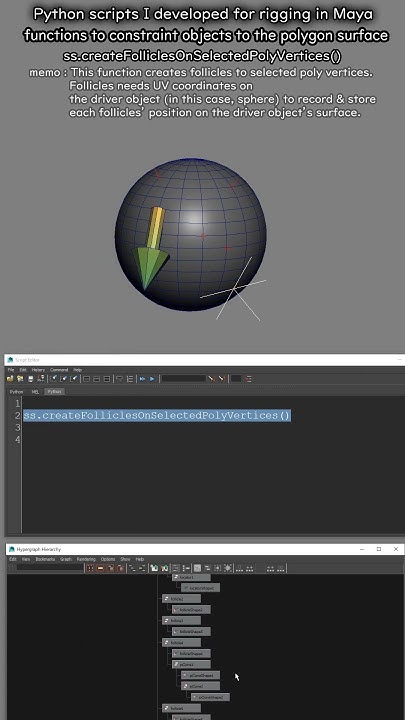This screenshot has height=720, width=405.
Task: Open the Options menu in Hypergraph
Action: pyautogui.click(x=108, y=559)
